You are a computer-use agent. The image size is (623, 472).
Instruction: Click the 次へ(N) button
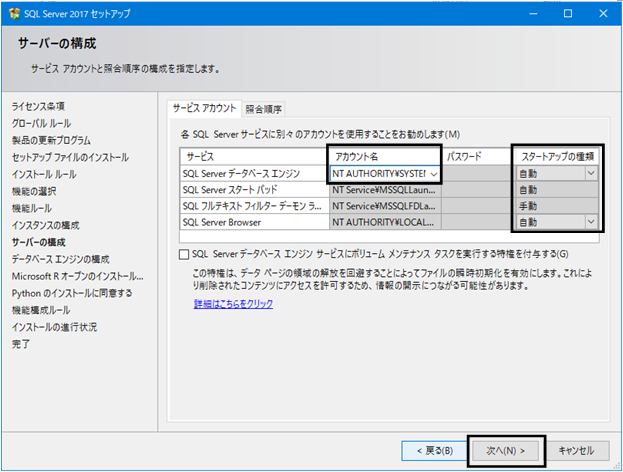(505, 451)
